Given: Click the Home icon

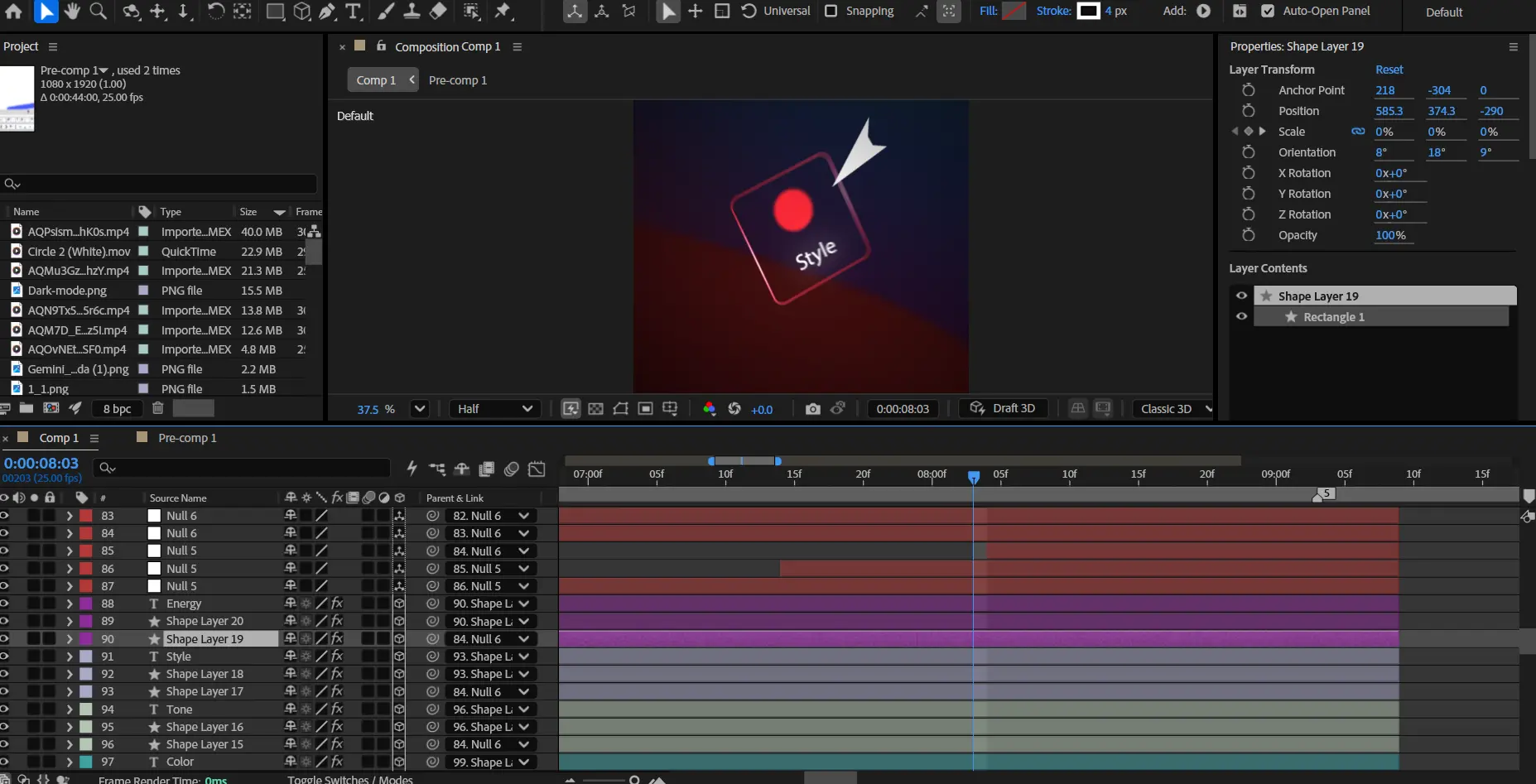Looking at the screenshot, I should pyautogui.click(x=14, y=11).
